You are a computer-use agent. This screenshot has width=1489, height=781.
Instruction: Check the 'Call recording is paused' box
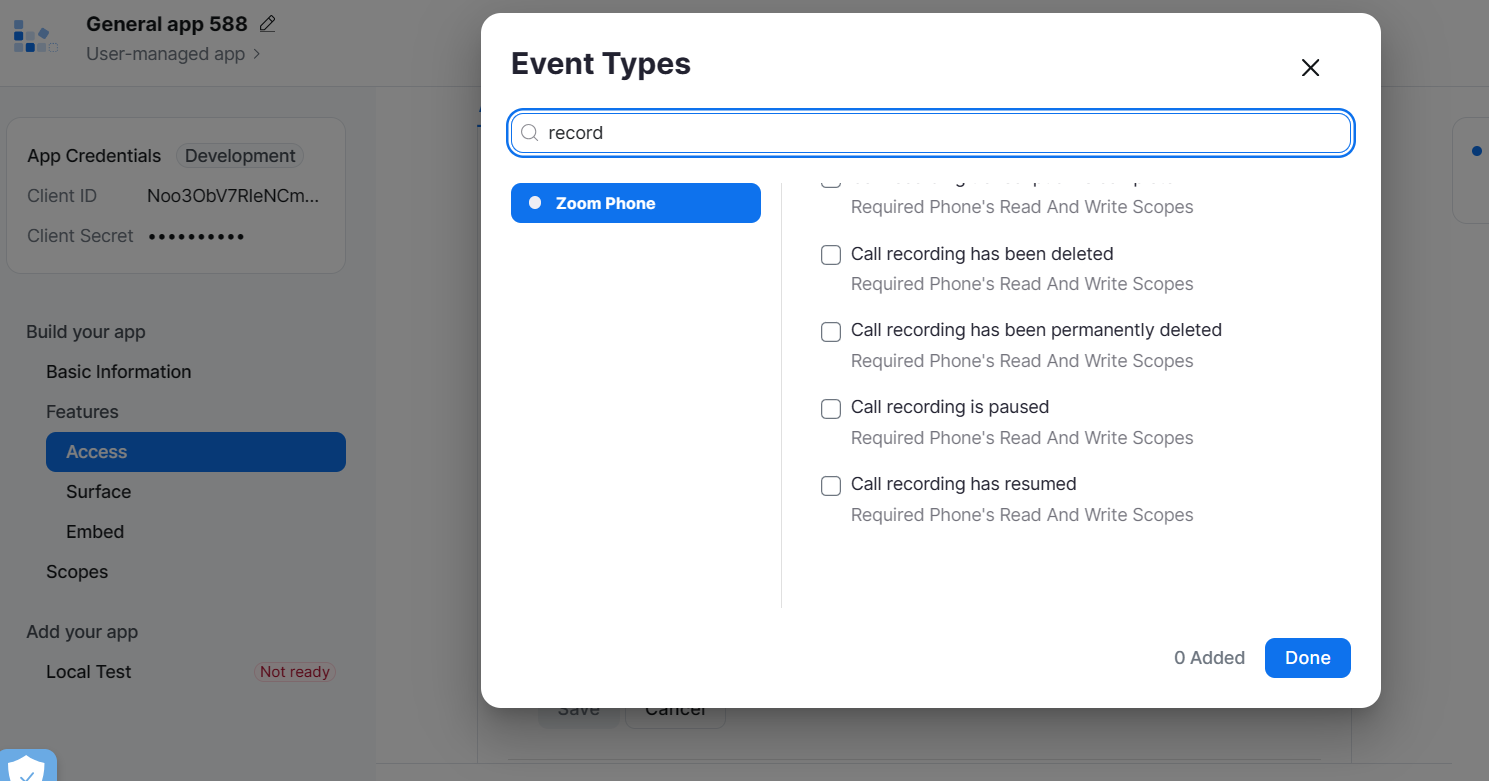point(831,408)
